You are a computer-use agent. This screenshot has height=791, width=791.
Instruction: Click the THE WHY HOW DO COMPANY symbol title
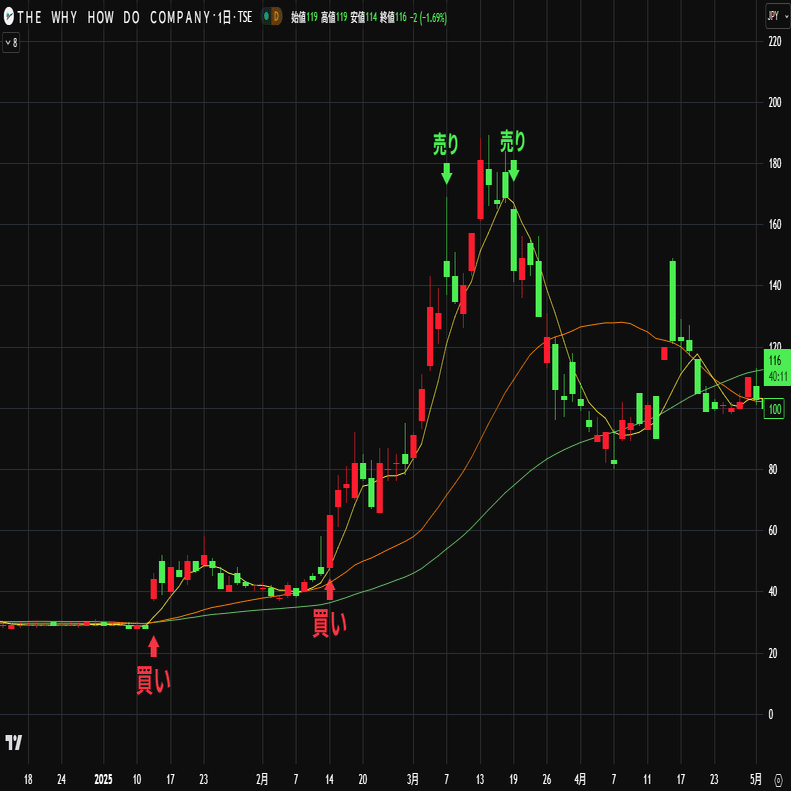point(114,17)
